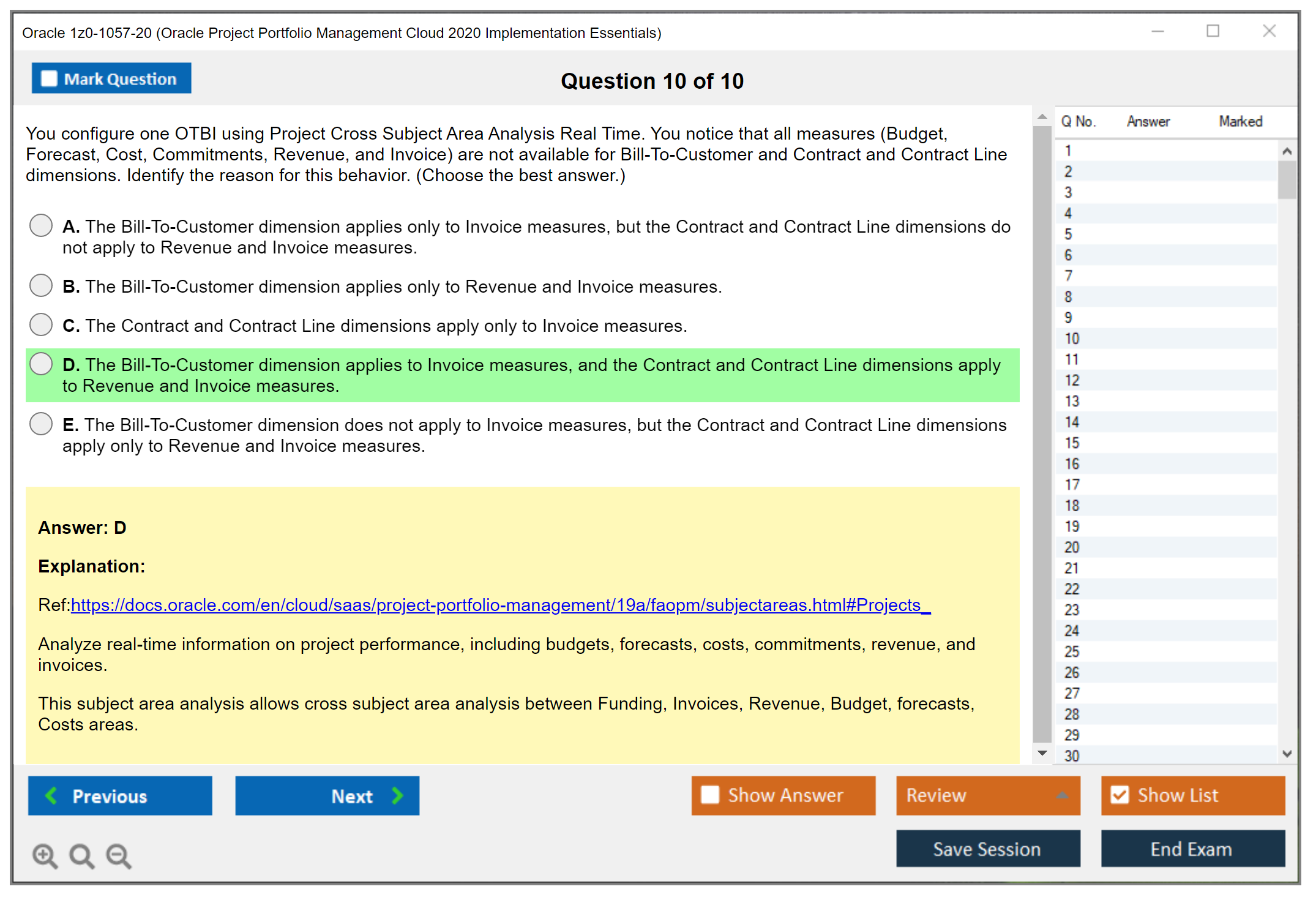Select answer option A radio button

pyautogui.click(x=41, y=226)
